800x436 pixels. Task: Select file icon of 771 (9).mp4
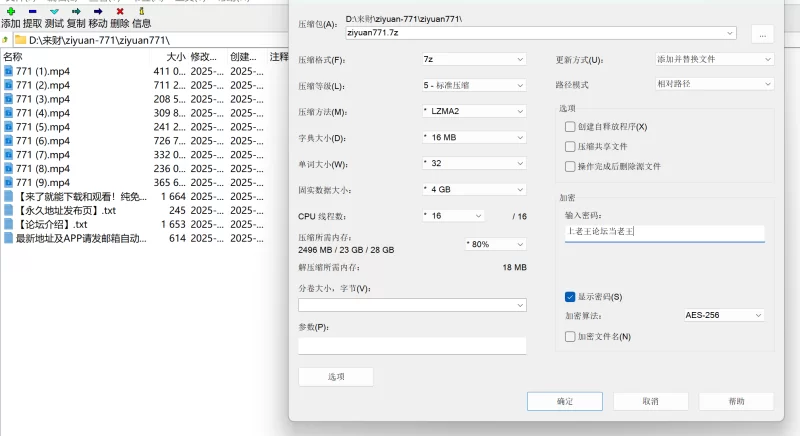click(x=8, y=182)
